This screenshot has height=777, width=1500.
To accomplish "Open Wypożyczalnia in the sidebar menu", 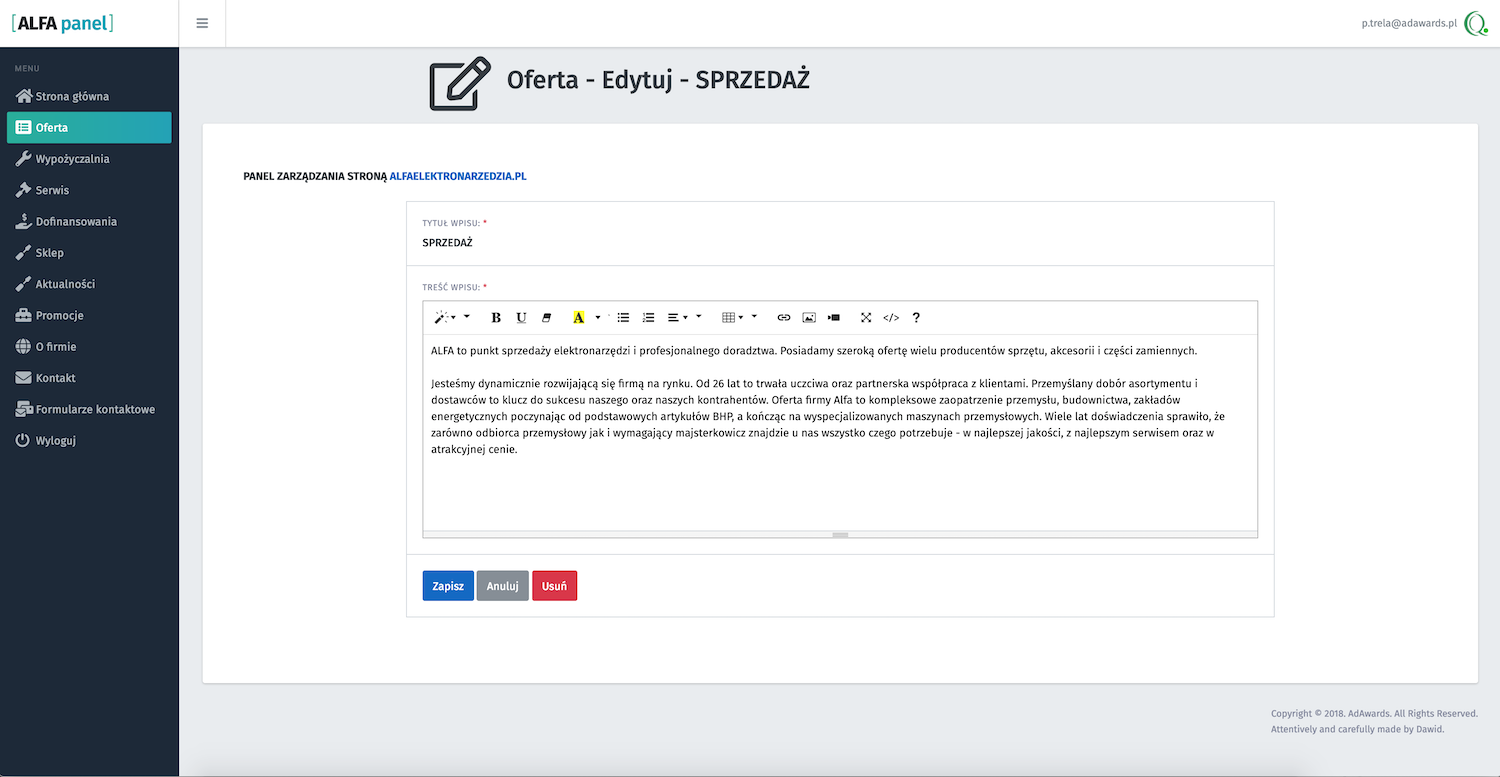I will click(x=72, y=159).
